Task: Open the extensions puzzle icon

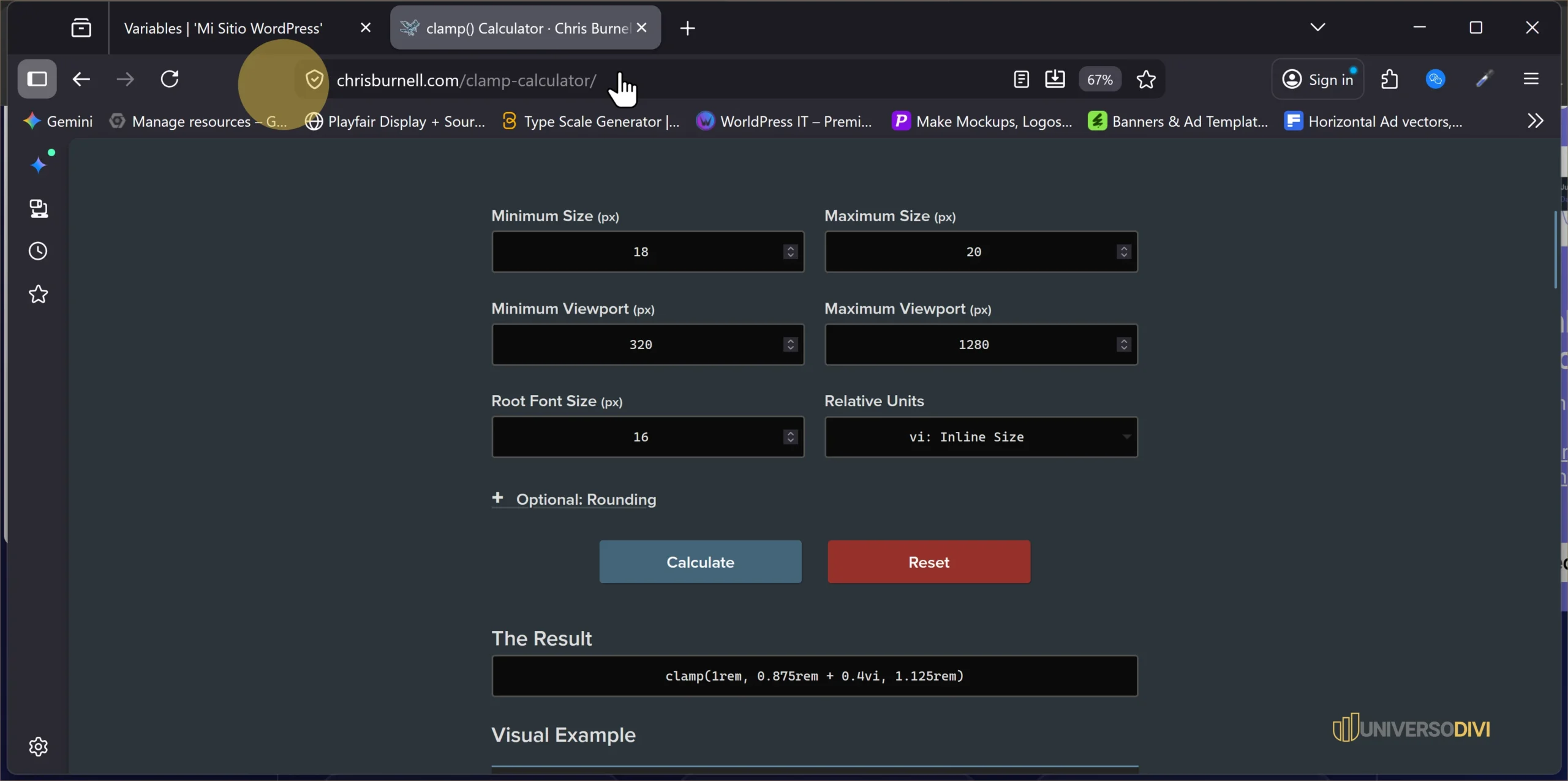Action: click(1390, 79)
